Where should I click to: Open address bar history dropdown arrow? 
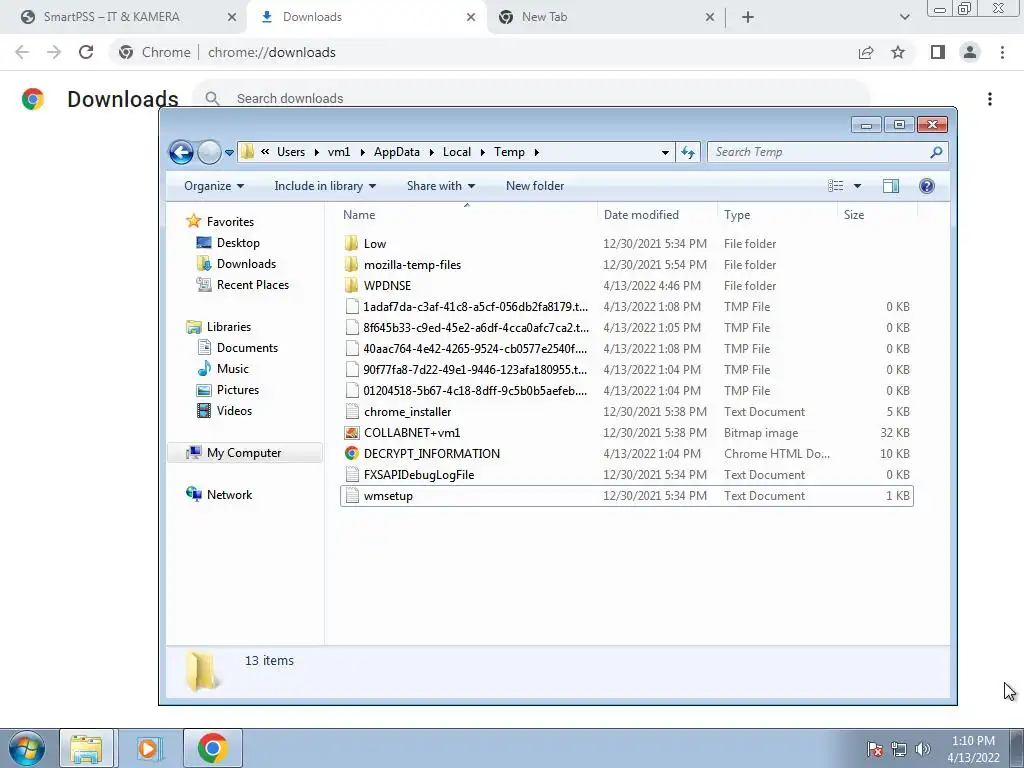click(x=665, y=152)
